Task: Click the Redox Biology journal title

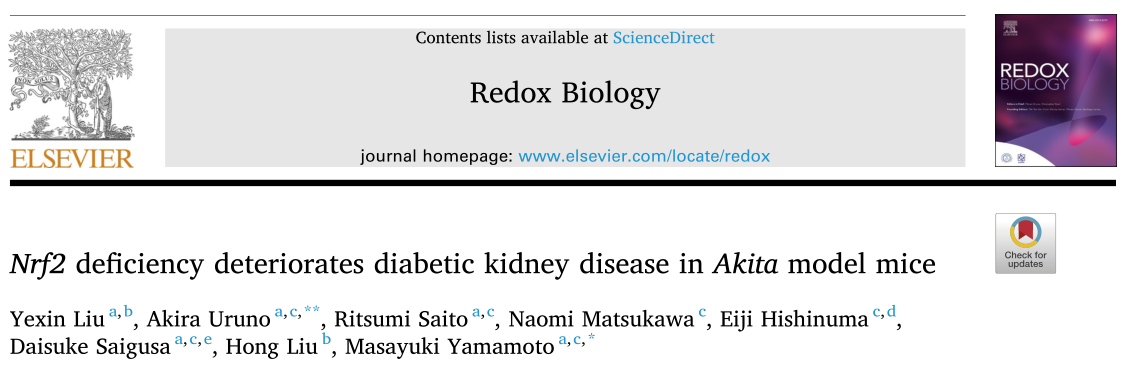Action: pos(565,93)
